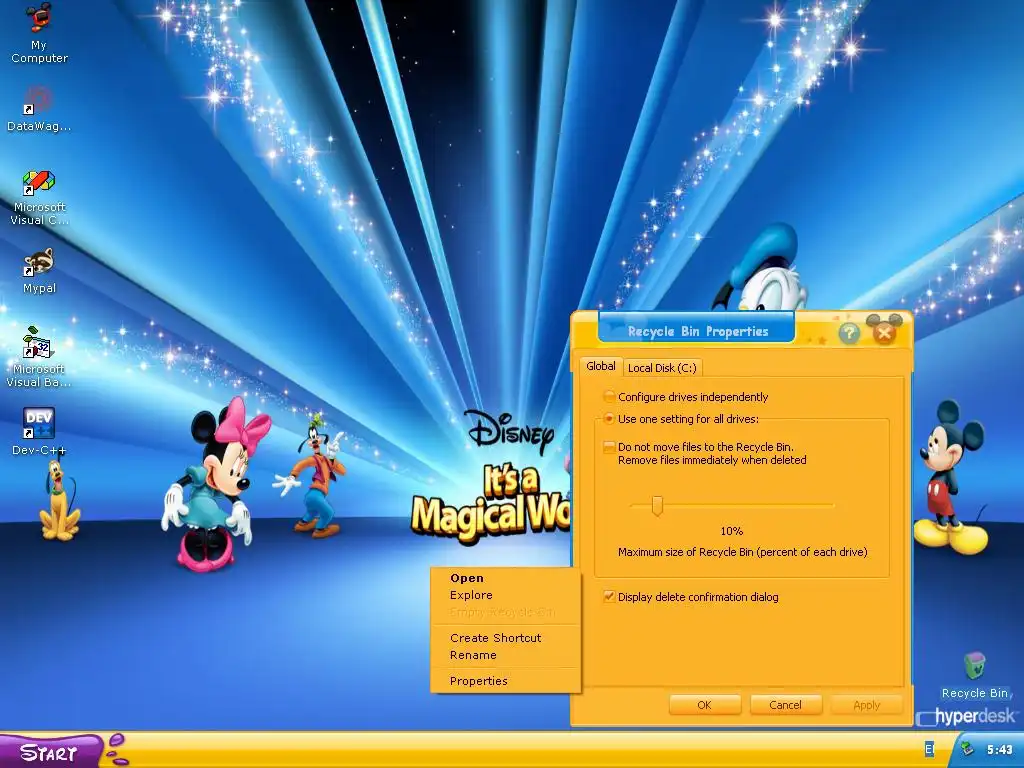The width and height of the screenshot is (1024, 768).
Task: Select the Mypal raccoon desktop icon
Action: [39, 270]
